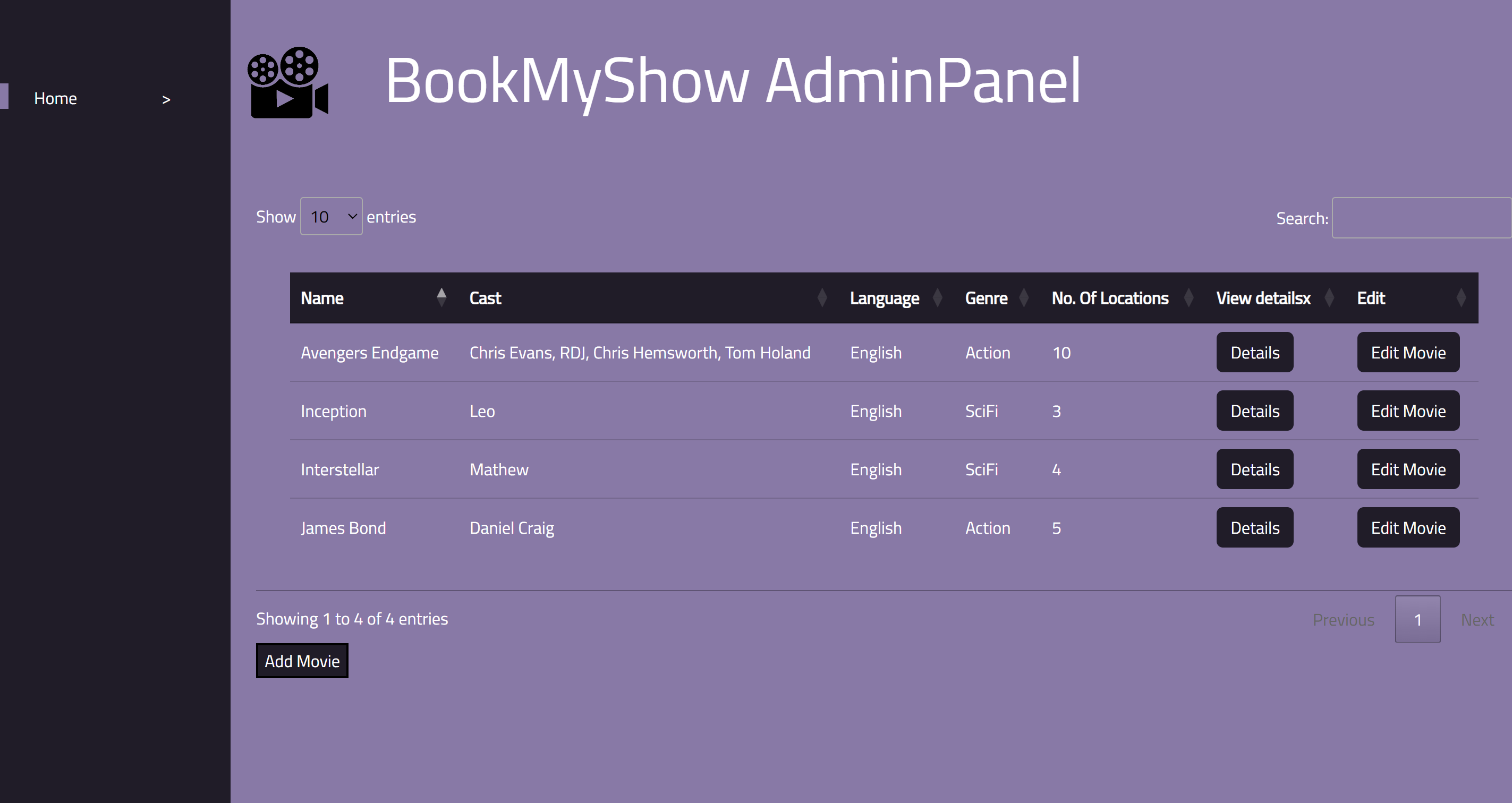Viewport: 1512px width, 803px height.
Task: Toggle Name column sorting to descending
Action: (x=442, y=297)
